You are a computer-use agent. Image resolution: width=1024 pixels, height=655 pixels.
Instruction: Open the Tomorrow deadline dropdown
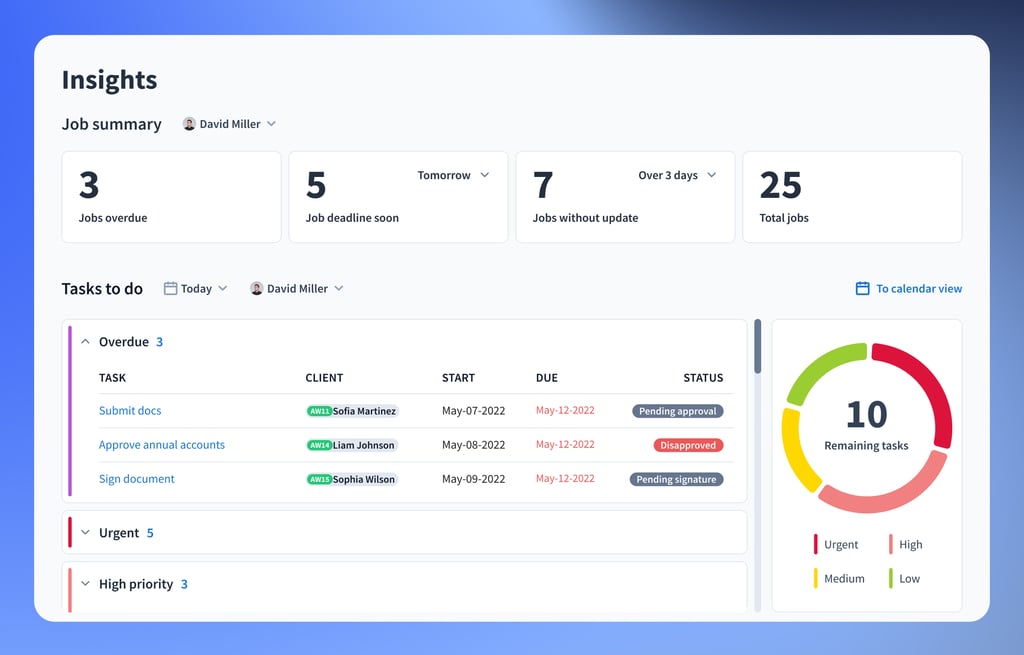click(x=453, y=176)
